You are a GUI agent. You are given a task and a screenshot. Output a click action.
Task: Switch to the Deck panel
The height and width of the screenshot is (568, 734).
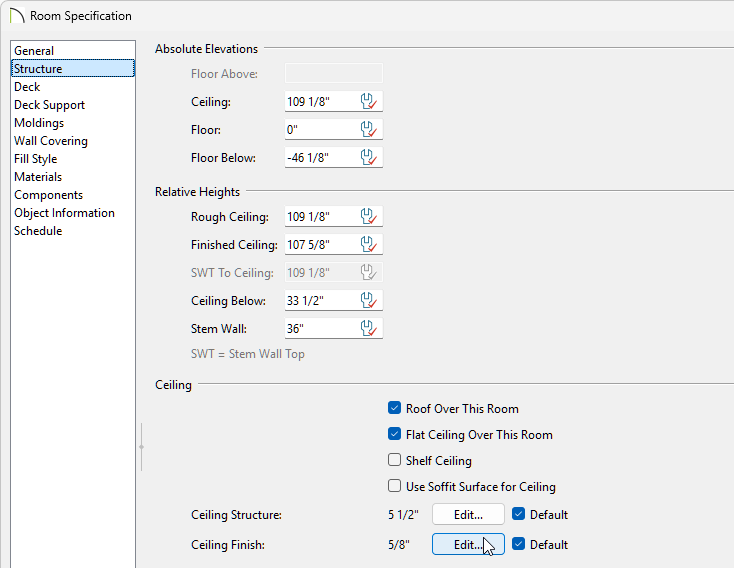click(73, 87)
